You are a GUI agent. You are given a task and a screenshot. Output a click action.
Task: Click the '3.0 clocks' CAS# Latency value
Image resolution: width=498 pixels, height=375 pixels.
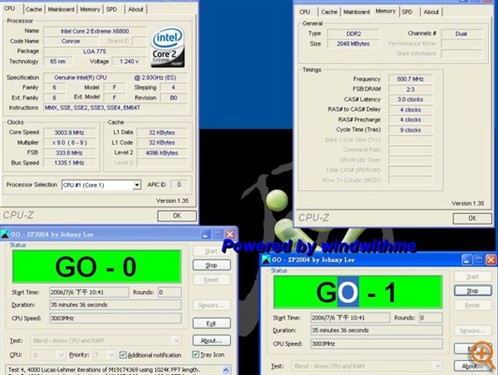click(410, 99)
